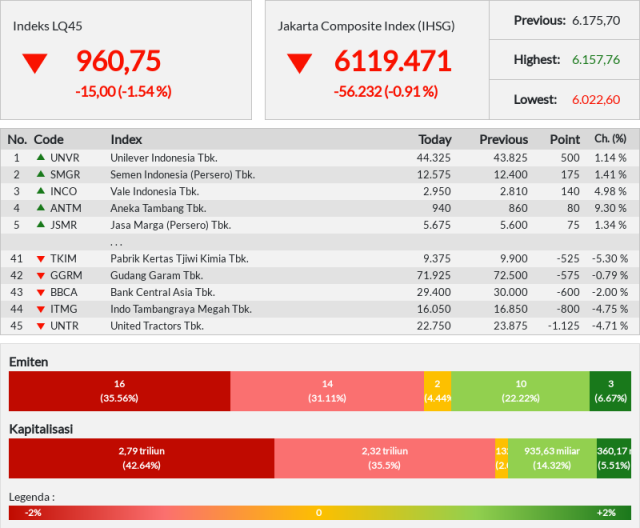Click BBCA previous price 30.000
The width and height of the screenshot is (640, 528).
coord(511,292)
